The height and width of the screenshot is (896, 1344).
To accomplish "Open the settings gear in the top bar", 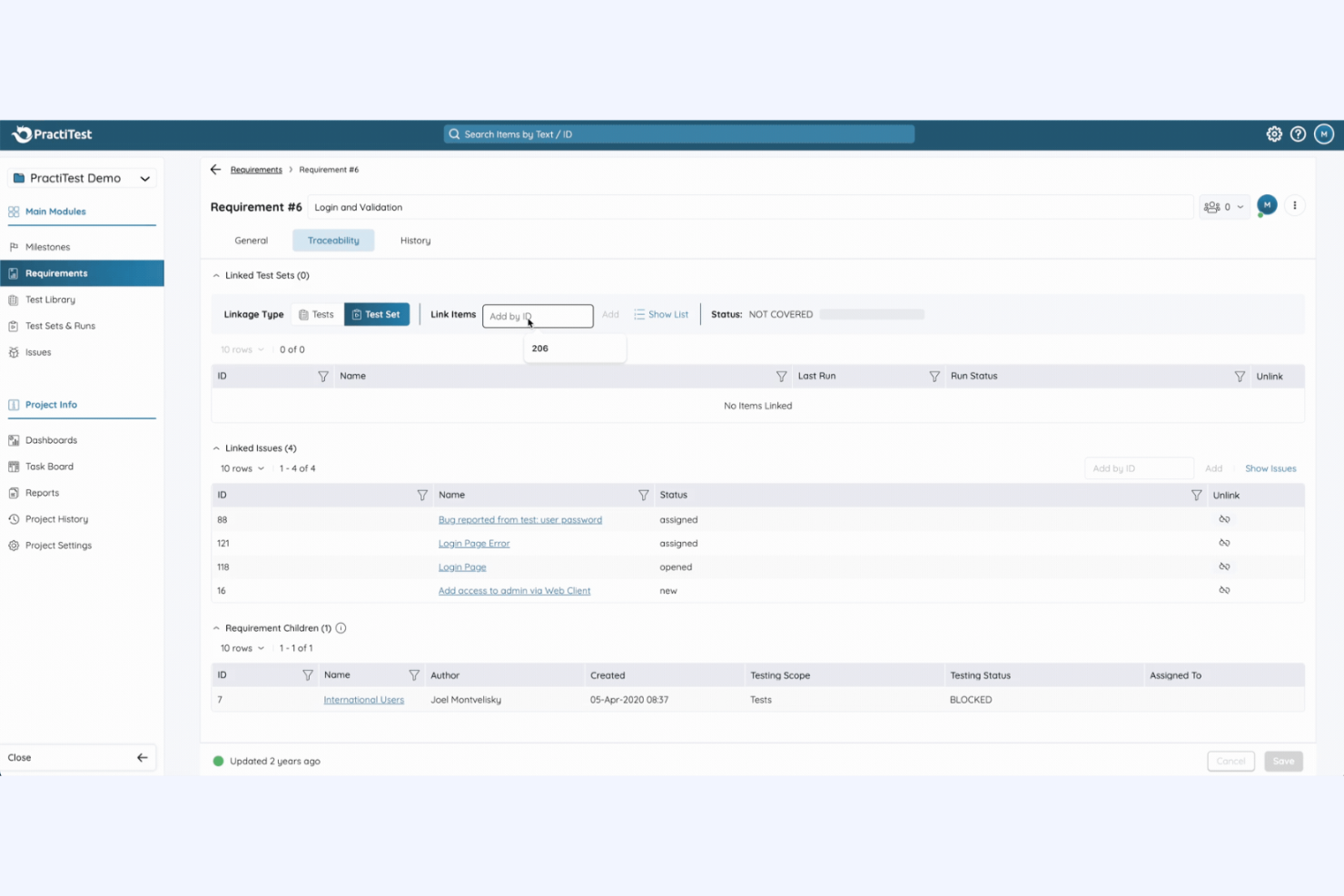I will [1274, 133].
